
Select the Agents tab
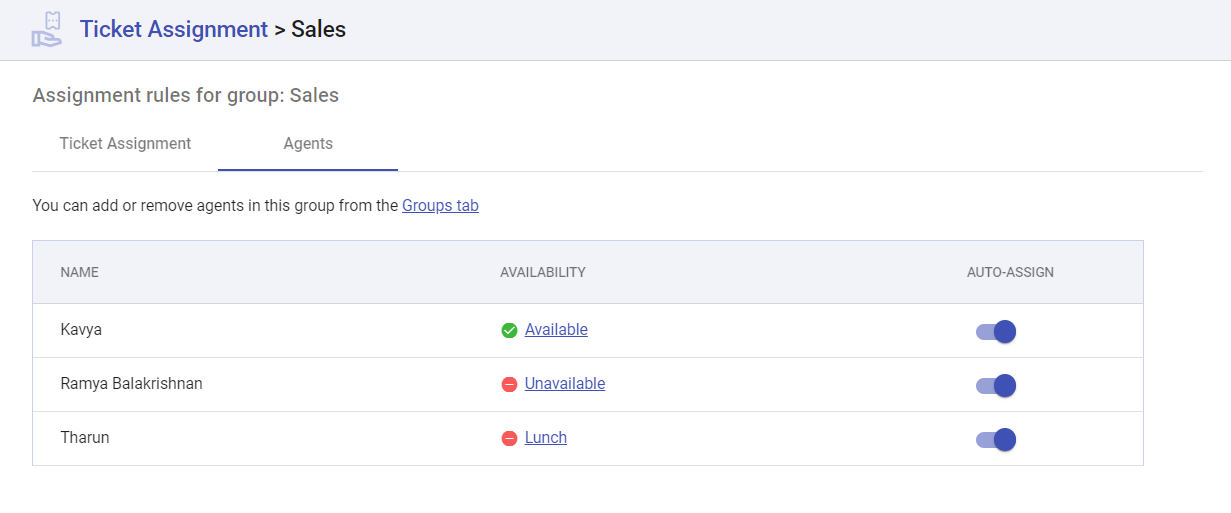coord(308,143)
